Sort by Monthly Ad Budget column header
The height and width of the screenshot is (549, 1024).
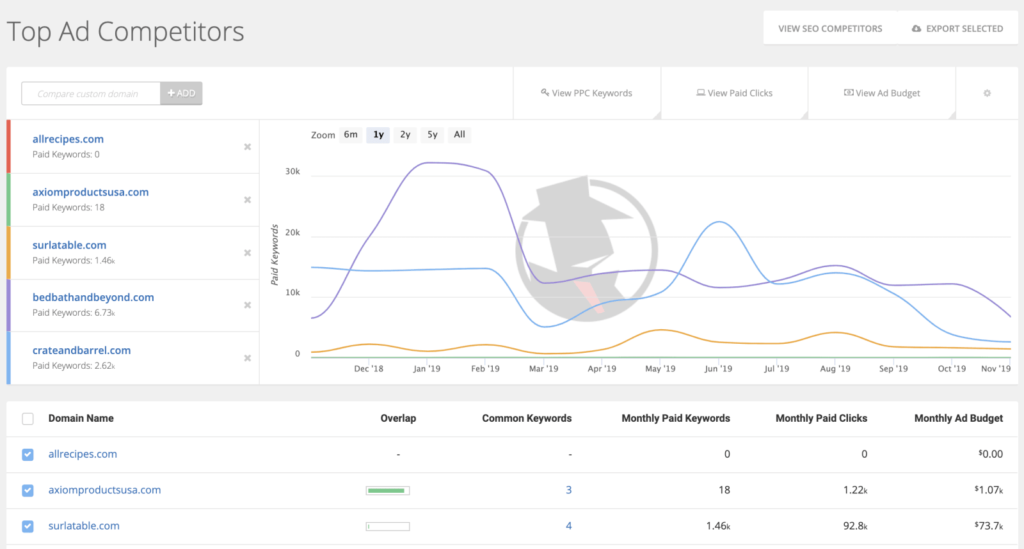tap(959, 418)
